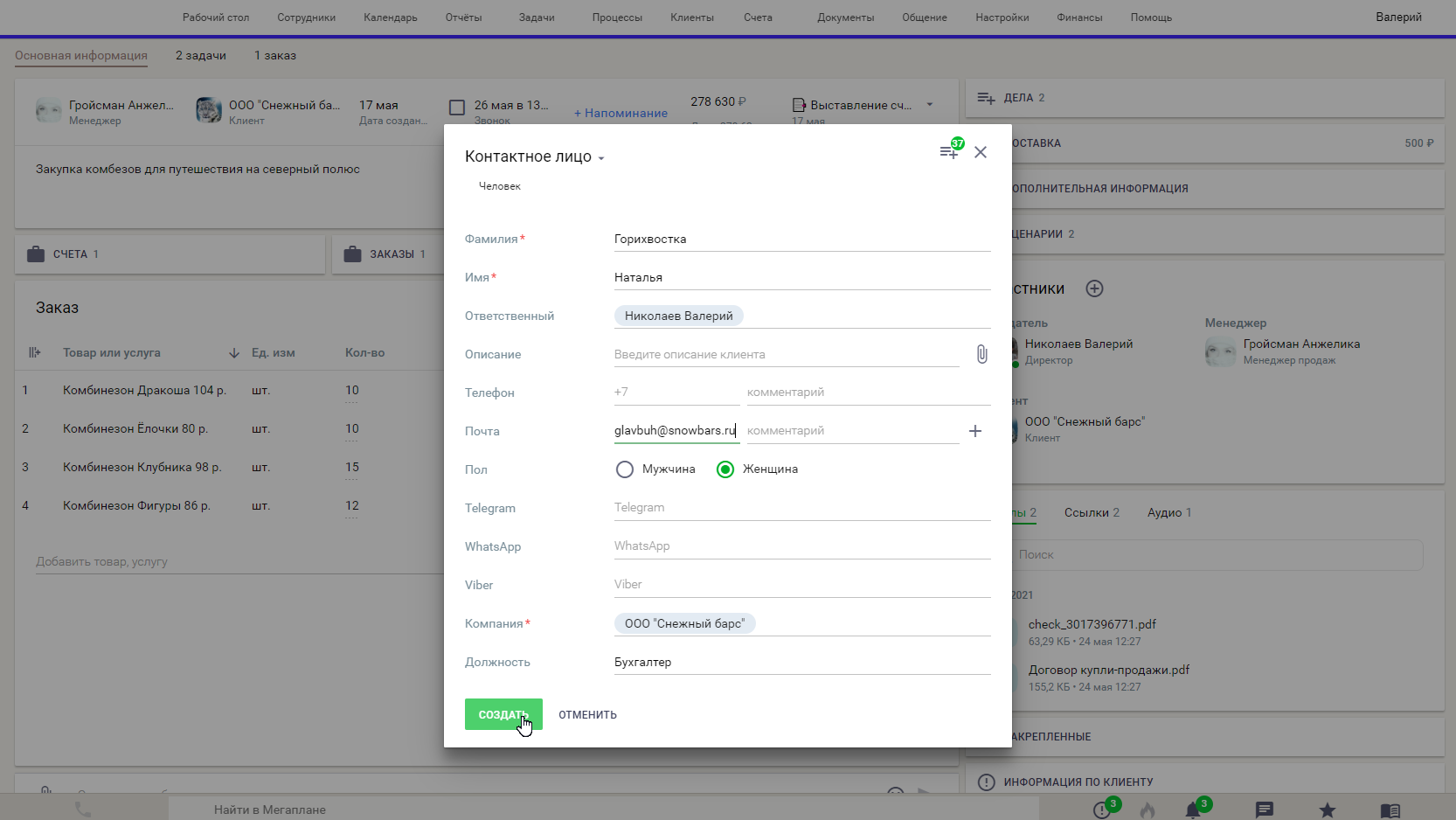Switch to the Ссылки 2 tab
The height and width of the screenshot is (820, 1456).
point(1092,513)
